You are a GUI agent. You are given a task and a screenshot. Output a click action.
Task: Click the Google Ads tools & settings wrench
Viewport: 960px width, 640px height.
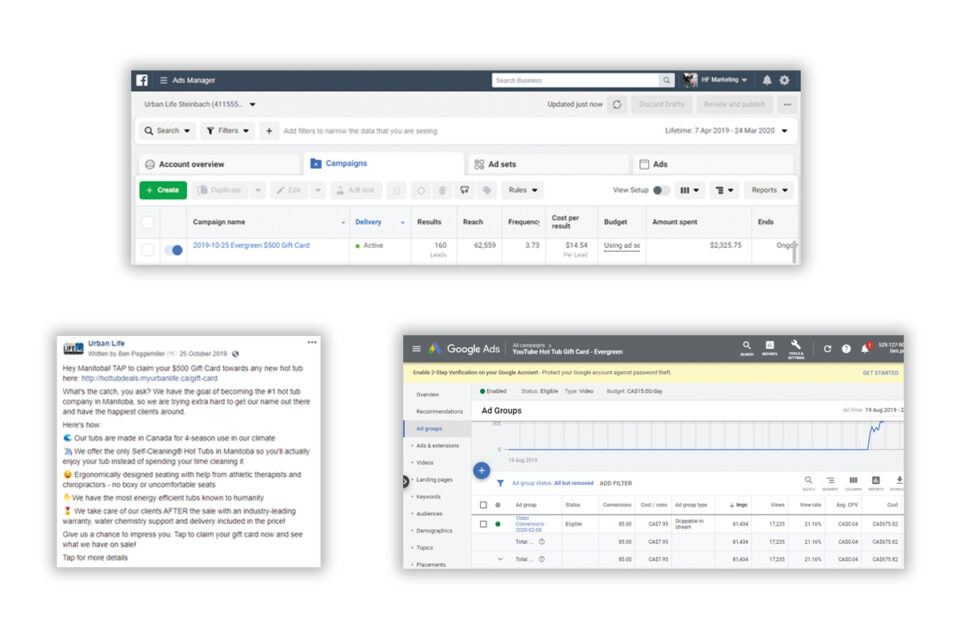point(796,347)
